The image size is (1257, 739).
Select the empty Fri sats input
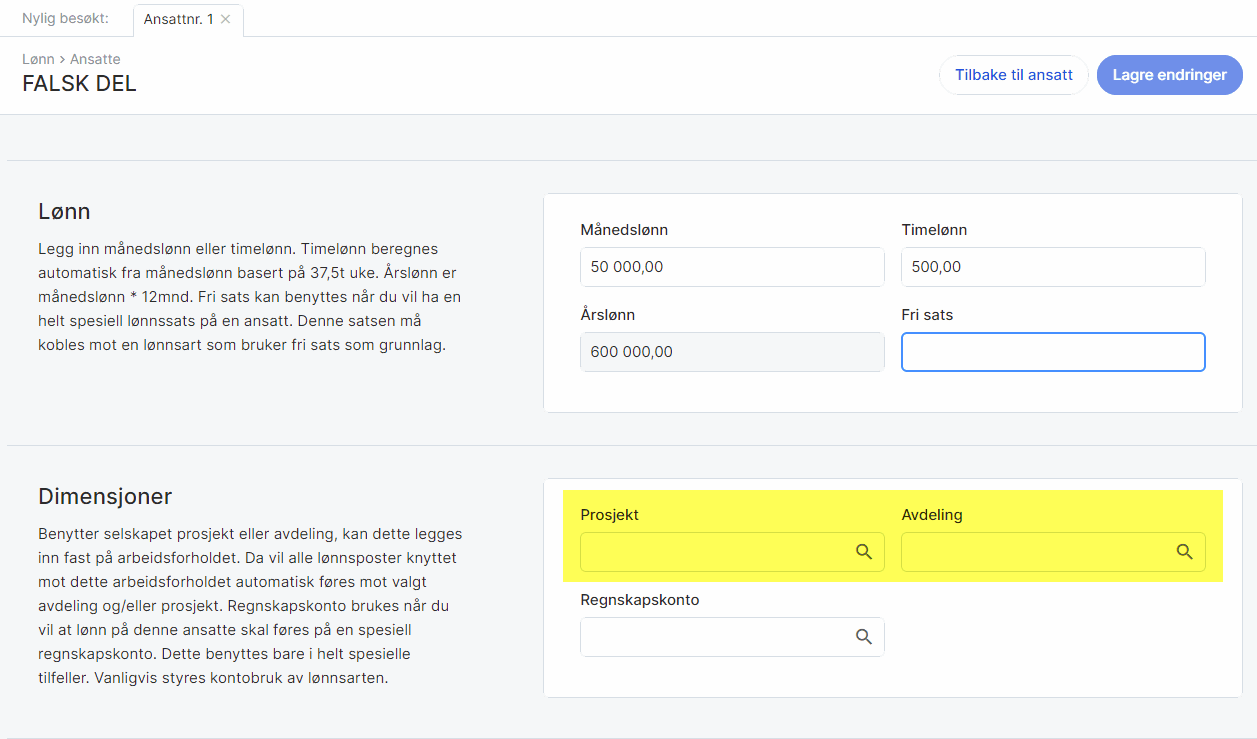(x=1052, y=352)
